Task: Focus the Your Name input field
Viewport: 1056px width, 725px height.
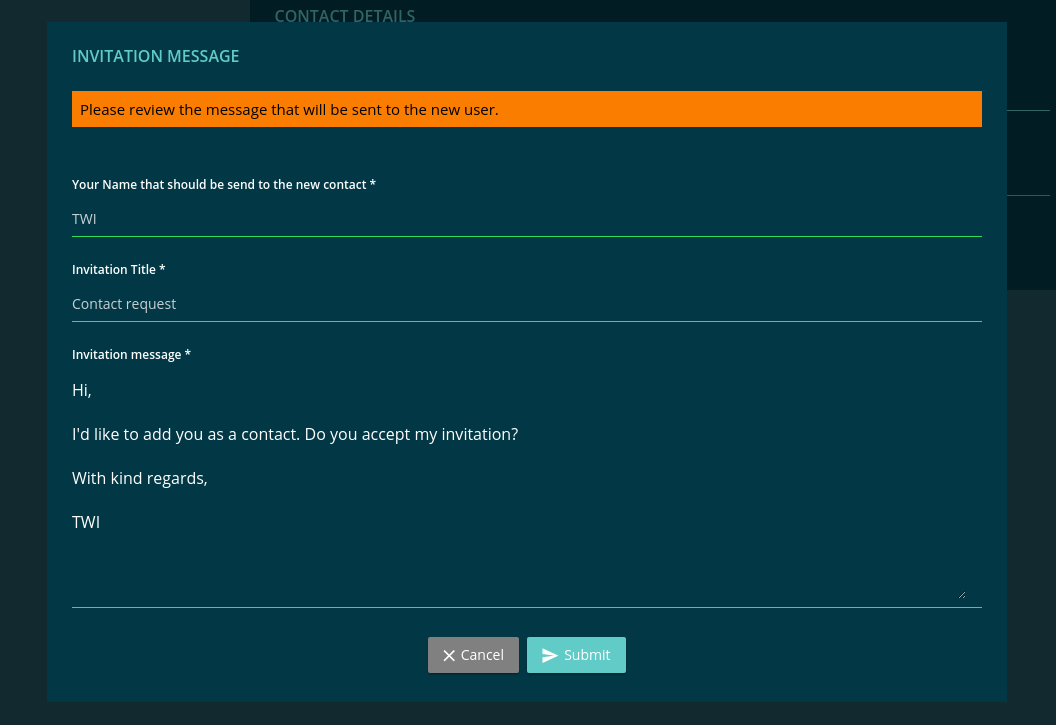Action: (527, 219)
